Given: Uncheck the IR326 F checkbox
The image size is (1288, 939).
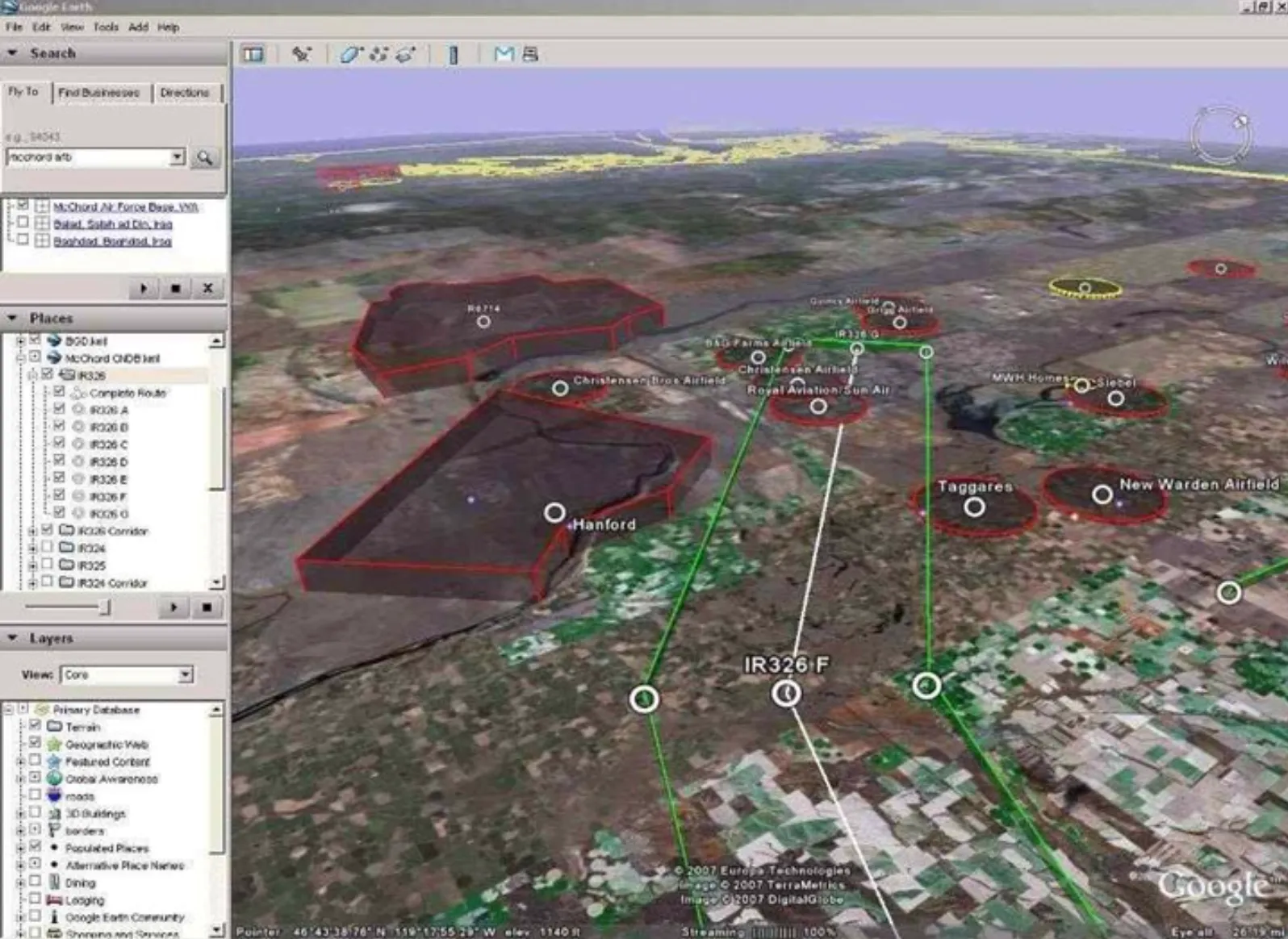Looking at the screenshot, I should point(59,495).
